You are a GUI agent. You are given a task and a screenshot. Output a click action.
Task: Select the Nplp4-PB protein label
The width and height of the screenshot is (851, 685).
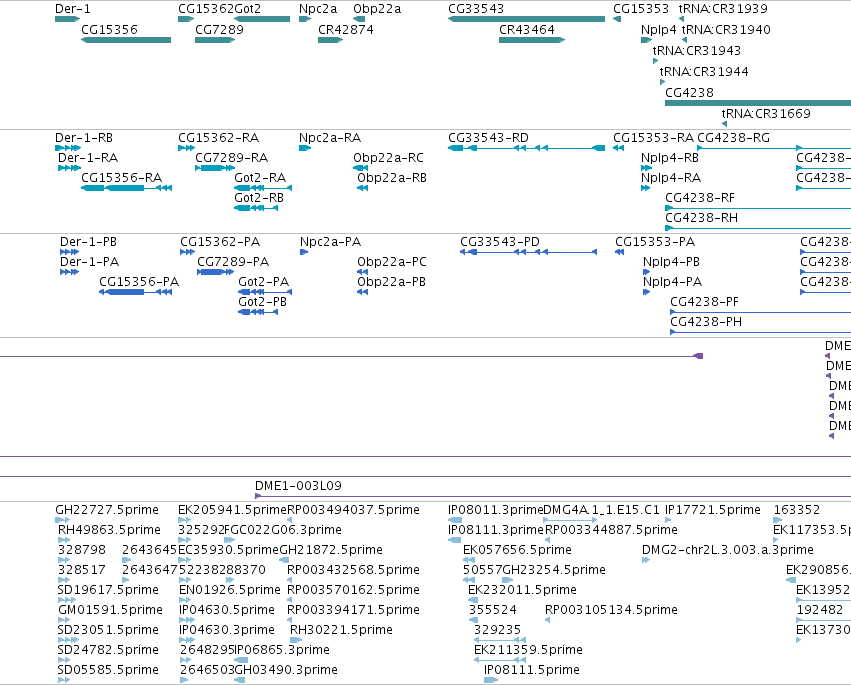(671, 262)
